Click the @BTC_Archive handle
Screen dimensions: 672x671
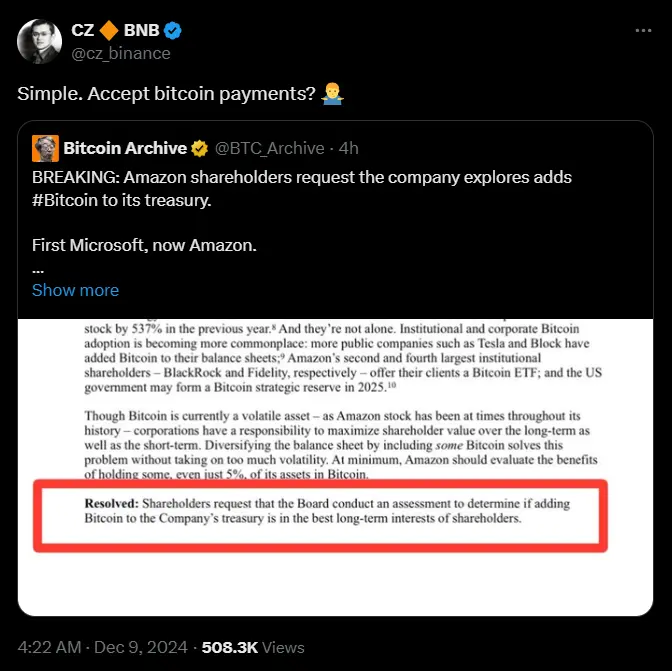pyautogui.click(x=268, y=148)
